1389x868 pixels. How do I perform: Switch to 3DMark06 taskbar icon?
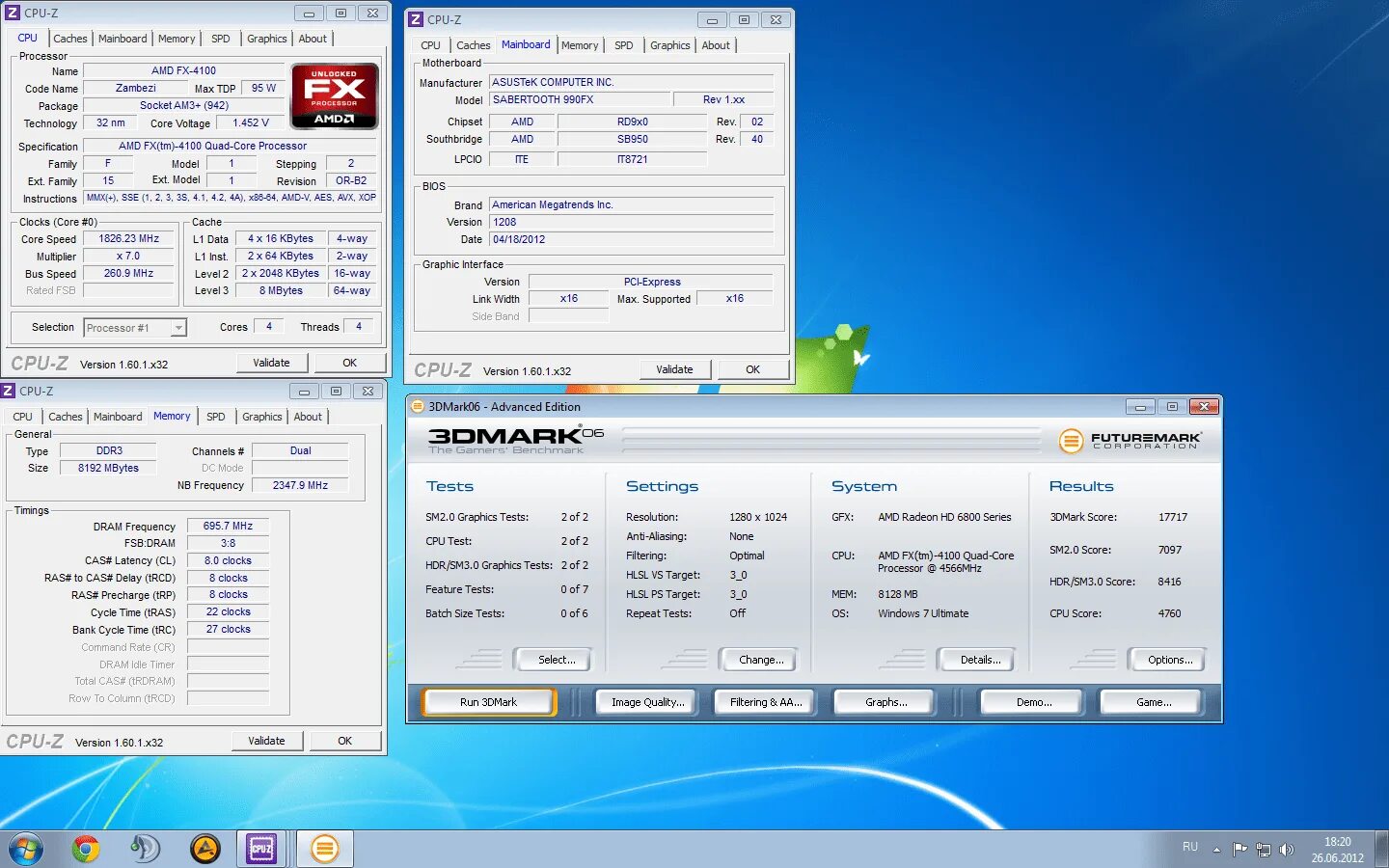point(325,849)
